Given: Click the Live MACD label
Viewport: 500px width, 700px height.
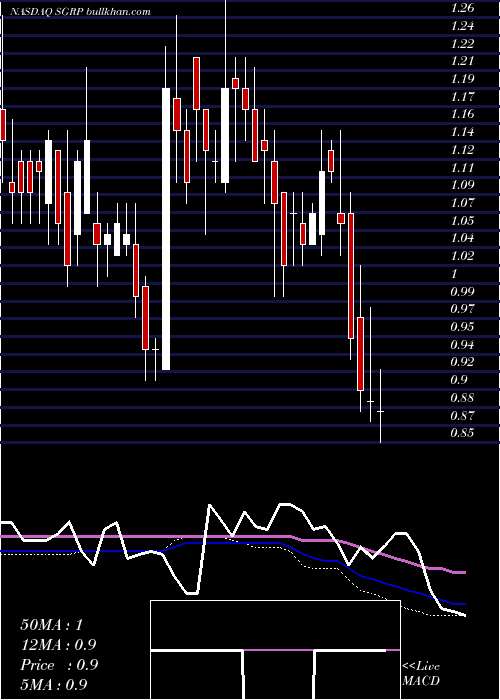Looking at the screenshot, I should pyautogui.click(x=421, y=674).
